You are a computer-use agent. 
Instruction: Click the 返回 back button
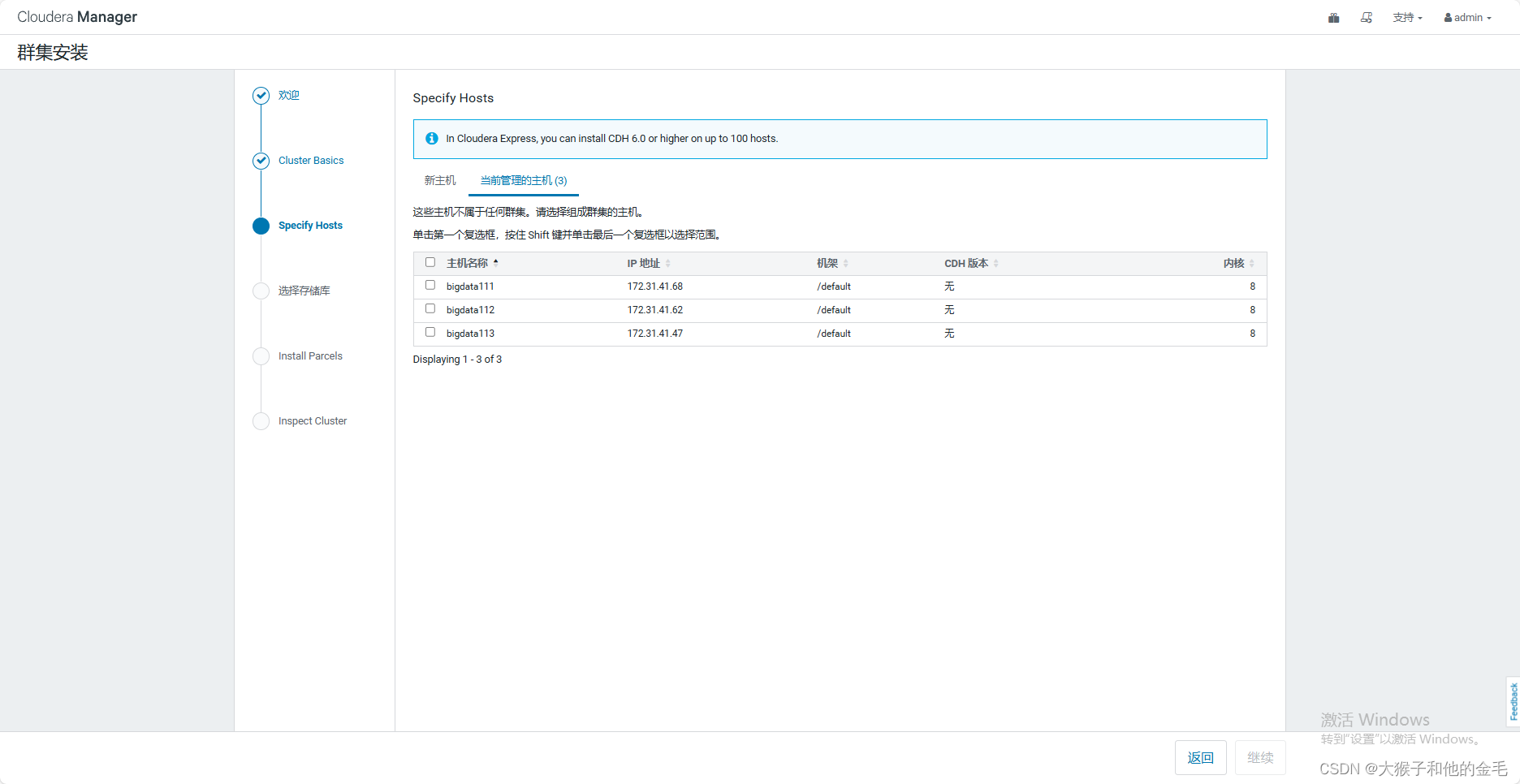(1200, 757)
